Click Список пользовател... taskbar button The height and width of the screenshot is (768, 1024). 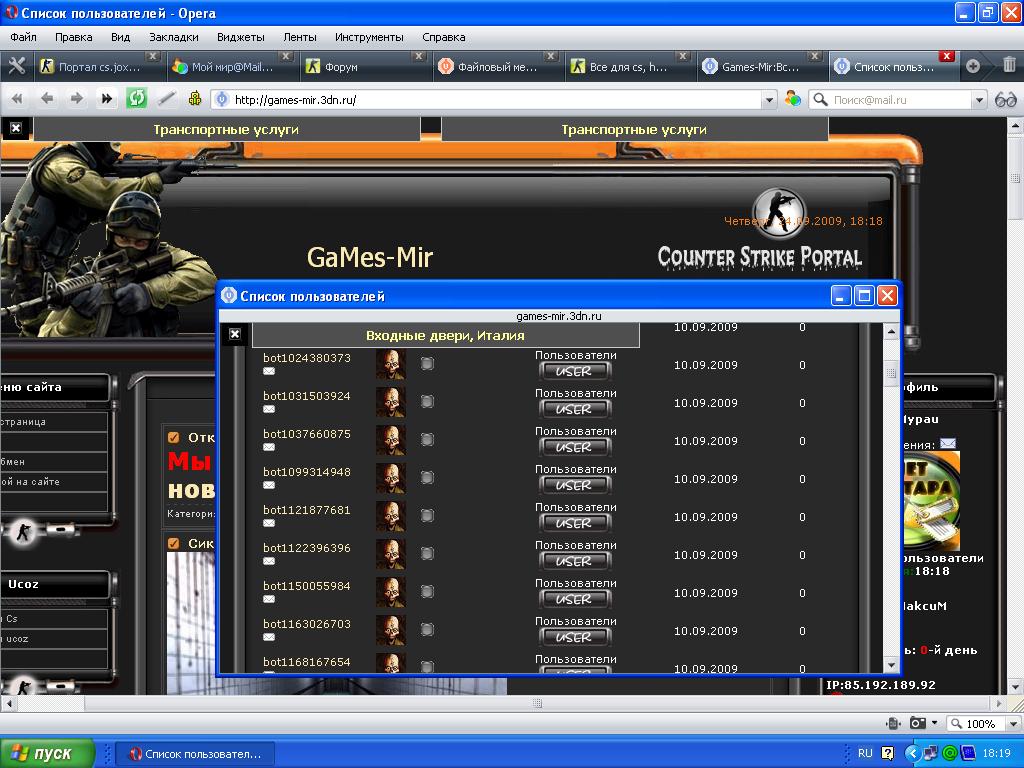[195, 754]
